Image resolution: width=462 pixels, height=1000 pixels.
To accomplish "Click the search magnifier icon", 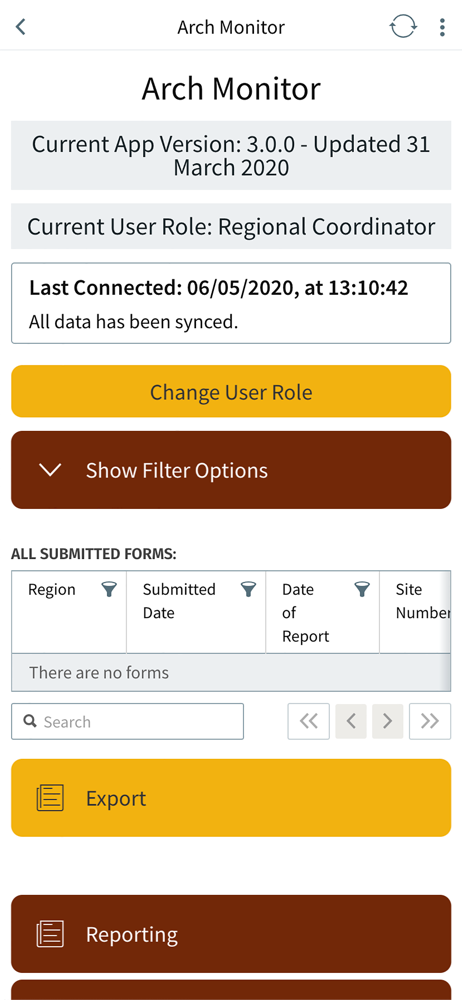I will (29, 721).
